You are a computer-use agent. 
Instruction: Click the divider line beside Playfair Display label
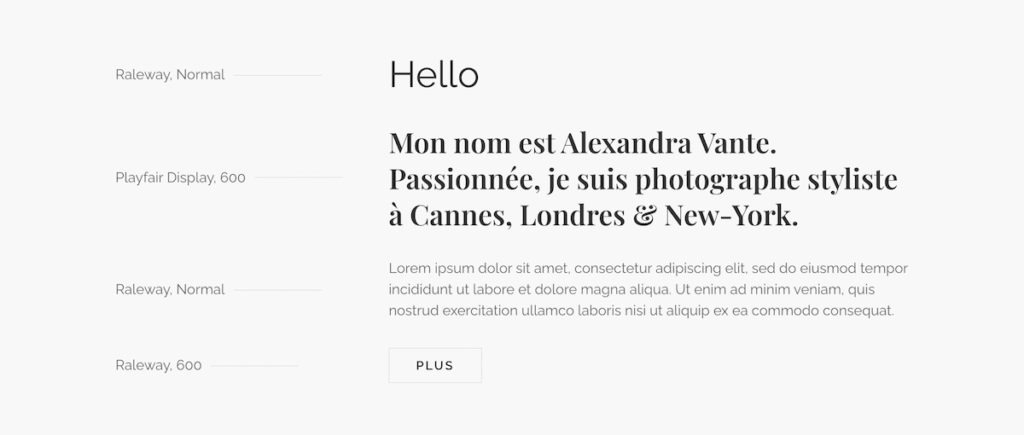pos(299,177)
